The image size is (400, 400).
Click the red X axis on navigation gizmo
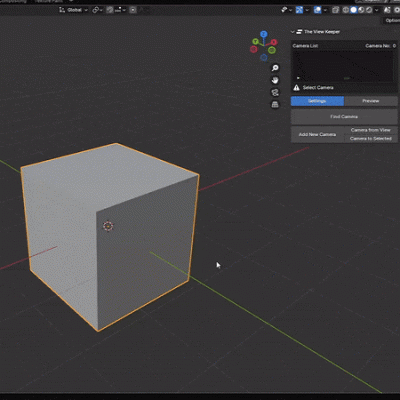[274, 42]
